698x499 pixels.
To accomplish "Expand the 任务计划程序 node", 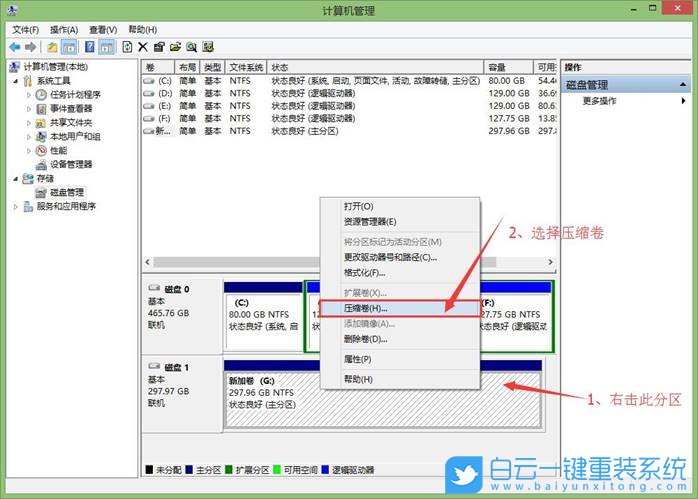I will (29, 95).
